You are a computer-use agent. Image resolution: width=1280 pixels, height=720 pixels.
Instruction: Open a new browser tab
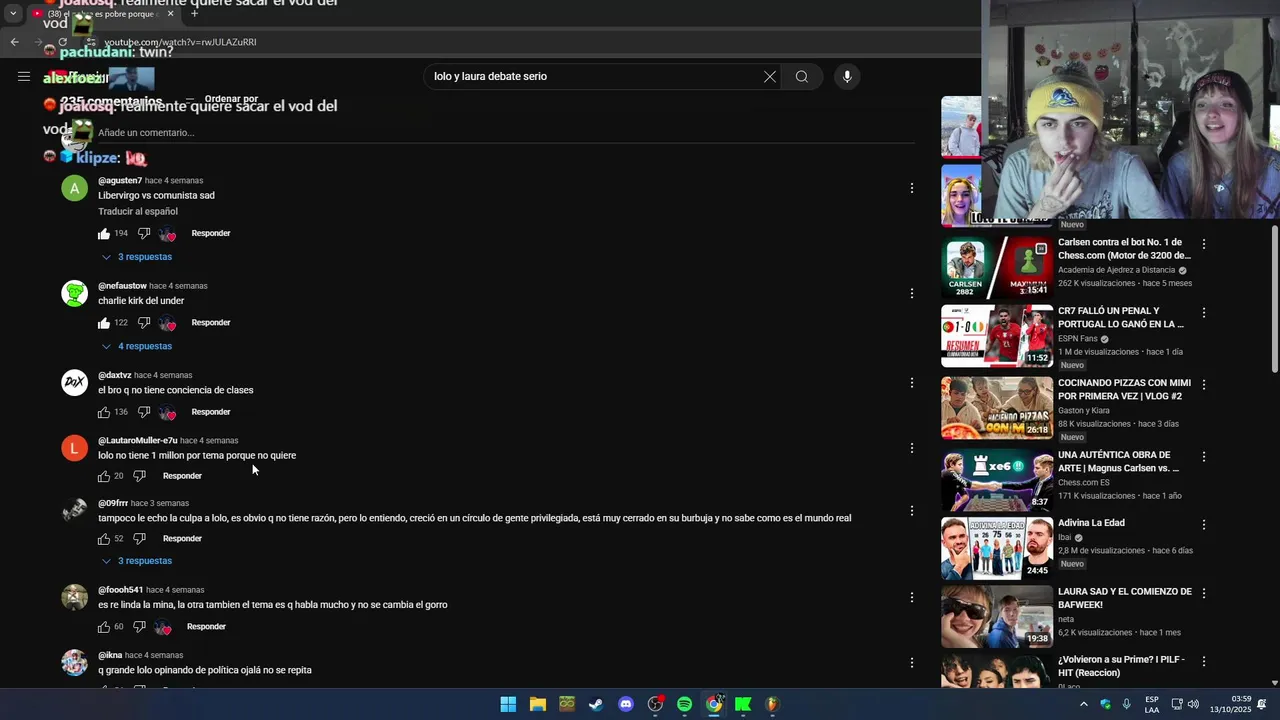point(194,14)
